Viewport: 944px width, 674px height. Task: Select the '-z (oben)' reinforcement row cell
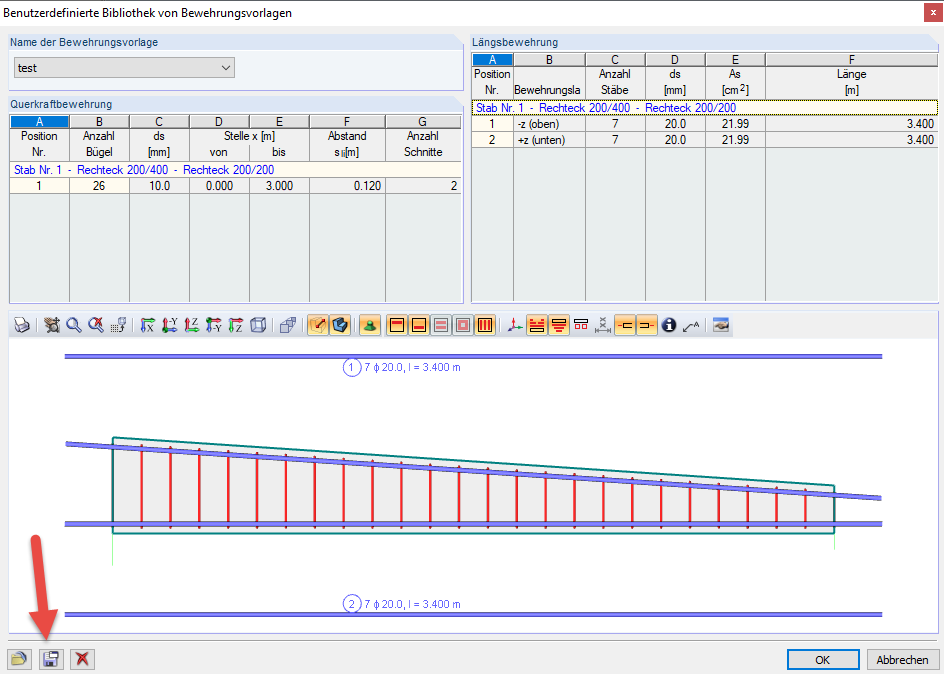(549, 124)
